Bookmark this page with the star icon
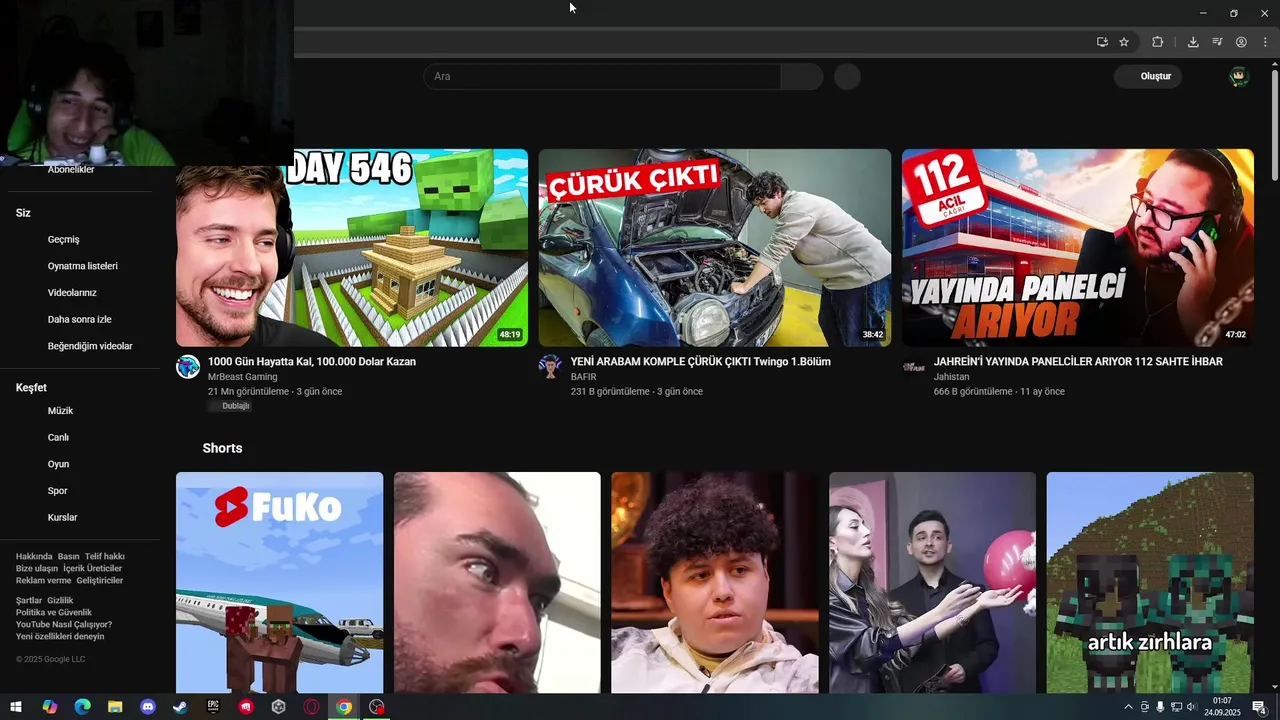Viewport: 1280px width, 720px height. coord(1124,42)
